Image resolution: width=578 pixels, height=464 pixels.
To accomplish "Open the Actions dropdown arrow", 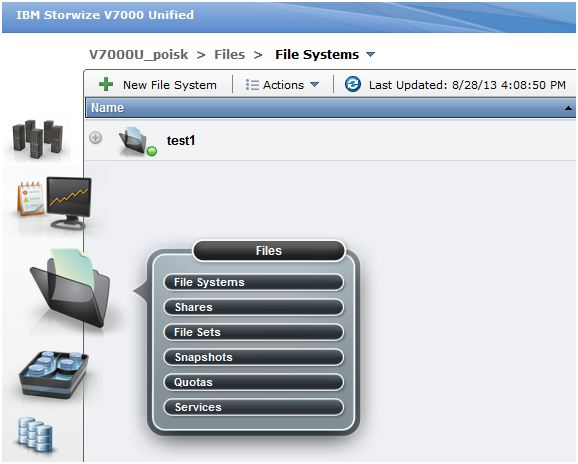I will (314, 84).
